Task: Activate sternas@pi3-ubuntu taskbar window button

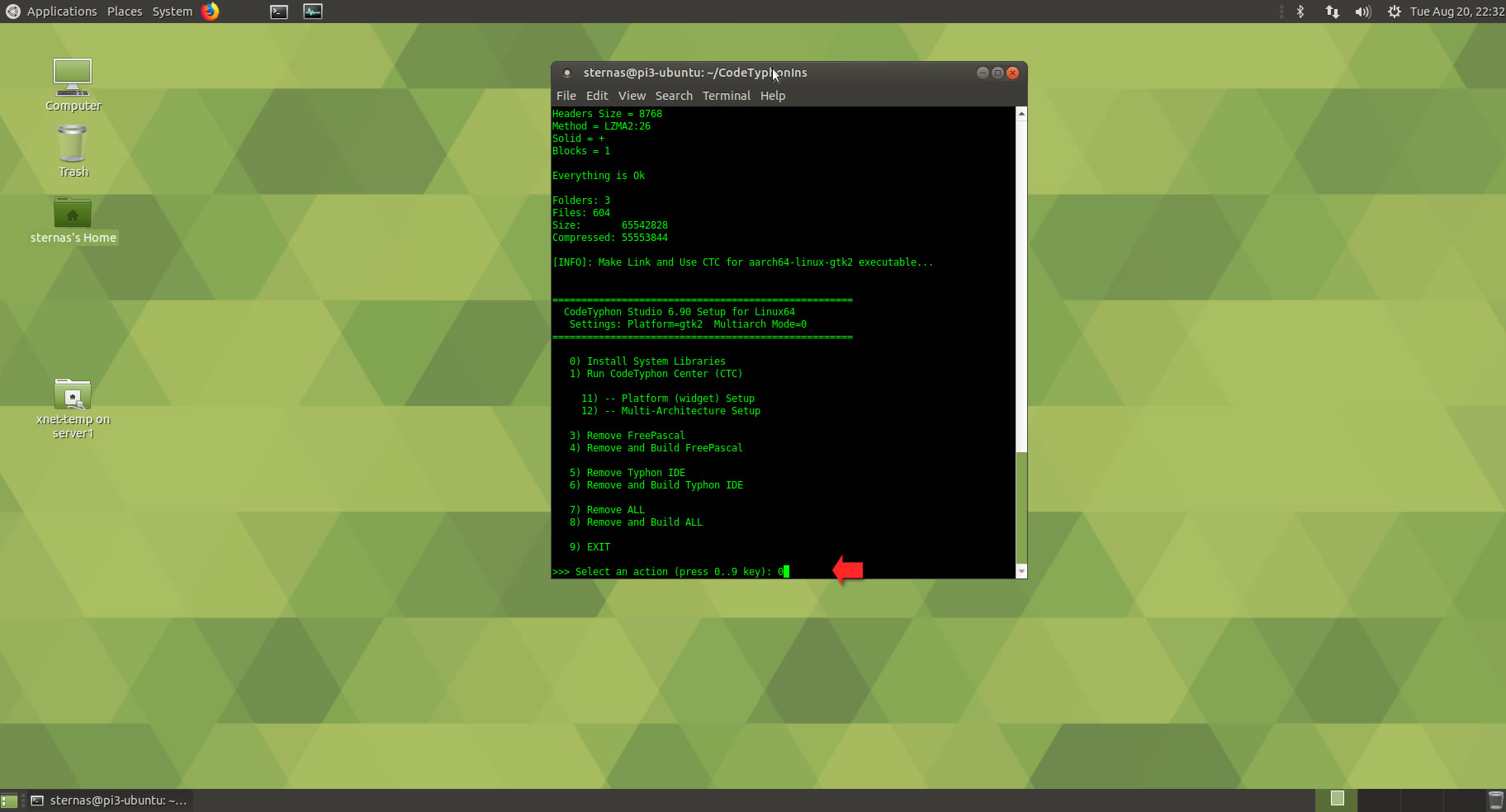Action: pos(110,800)
